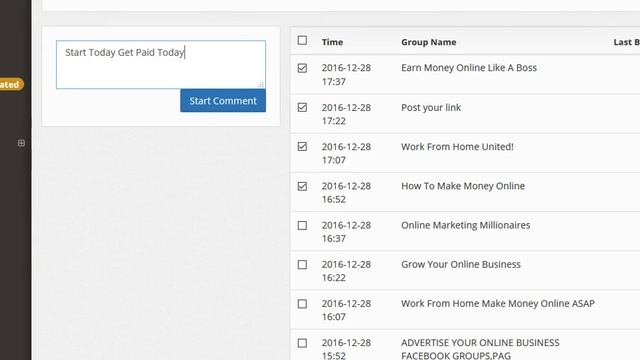Toggle the select-all checkbox in the table header
Image resolution: width=640 pixels, height=360 pixels.
click(x=302, y=40)
